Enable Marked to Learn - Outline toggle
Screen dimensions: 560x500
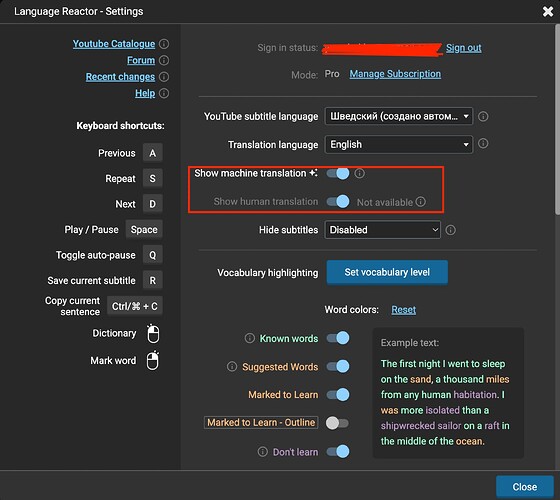[337, 423]
